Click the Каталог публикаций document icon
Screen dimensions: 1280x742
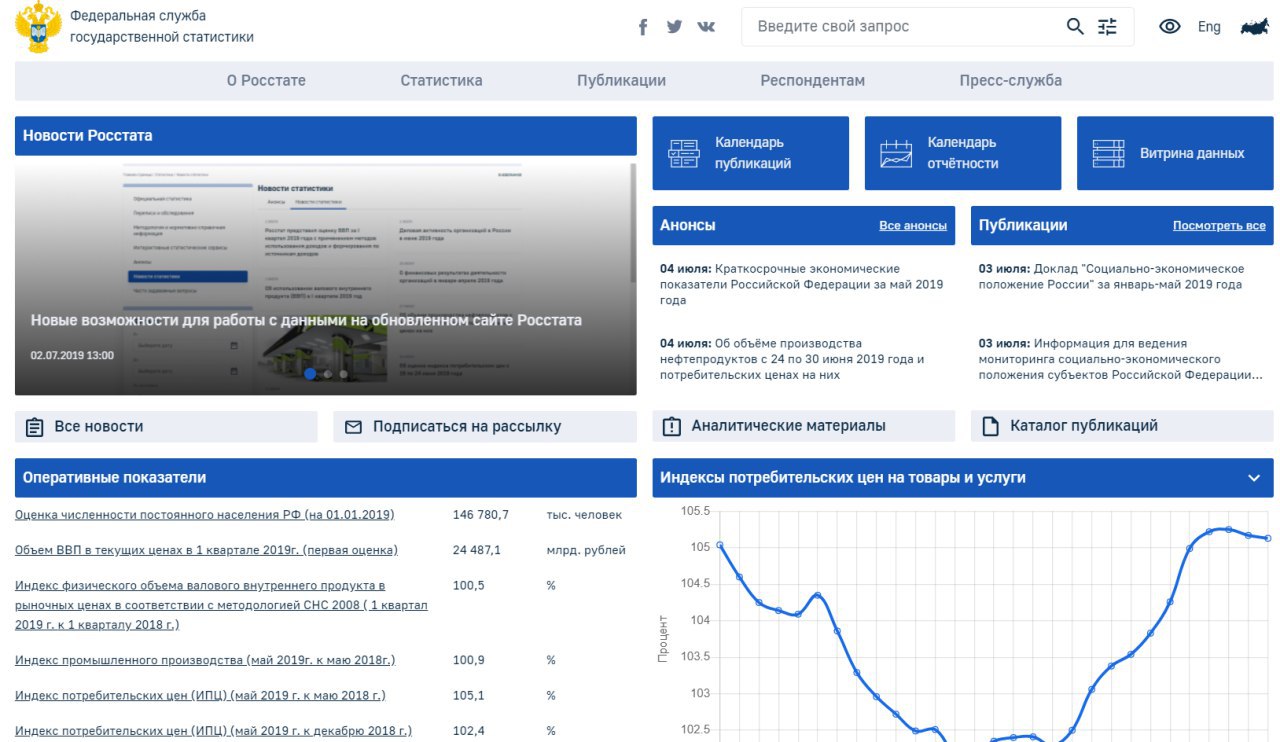[991, 427]
